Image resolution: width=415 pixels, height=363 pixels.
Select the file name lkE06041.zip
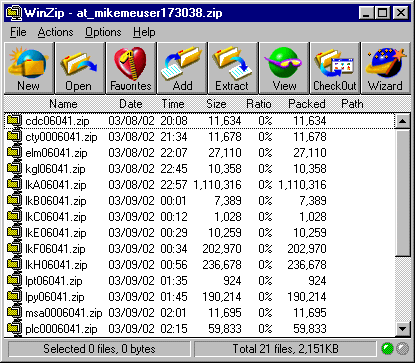click(56, 233)
